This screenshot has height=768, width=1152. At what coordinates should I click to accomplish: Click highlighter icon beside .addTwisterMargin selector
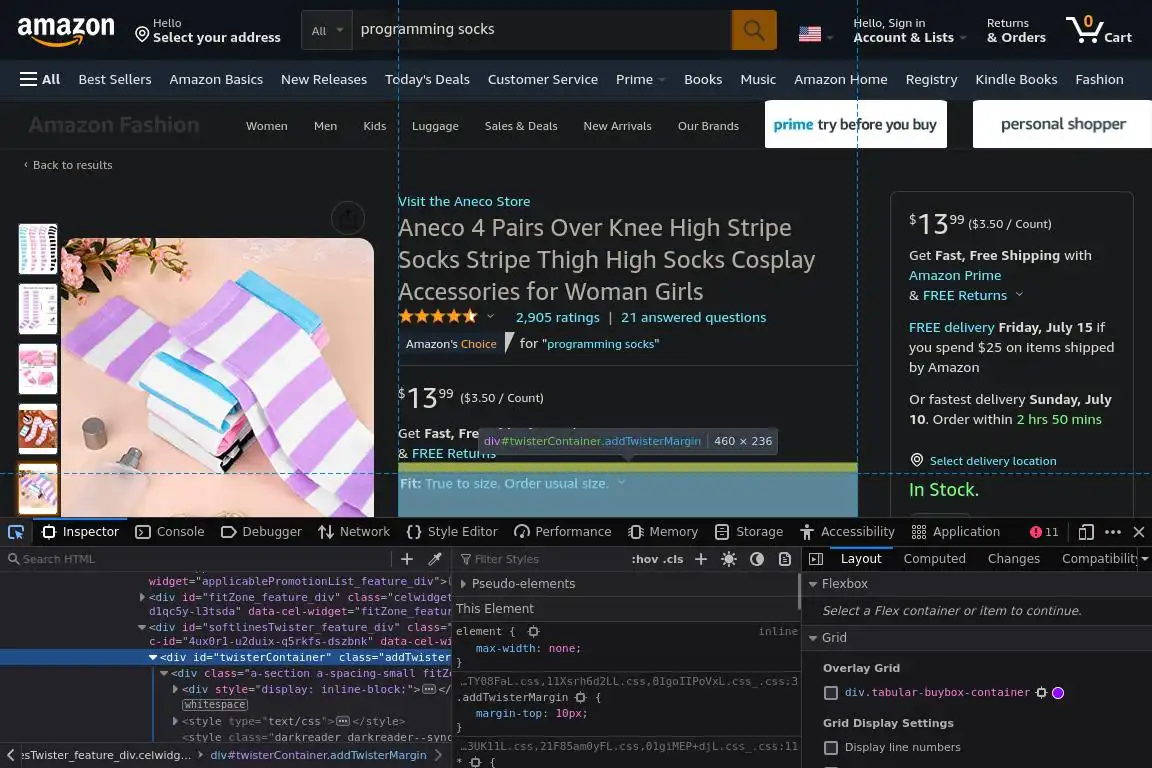[580, 697]
